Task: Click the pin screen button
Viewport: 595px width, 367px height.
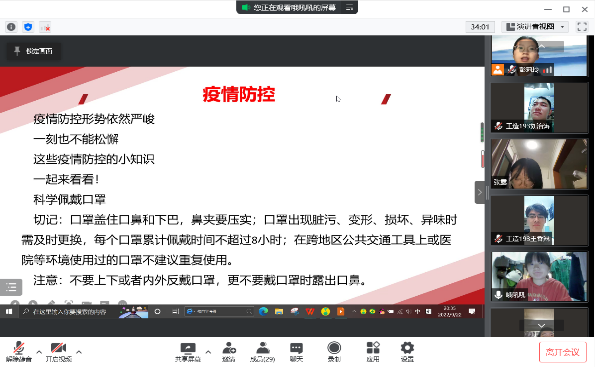Action: click(x=34, y=51)
